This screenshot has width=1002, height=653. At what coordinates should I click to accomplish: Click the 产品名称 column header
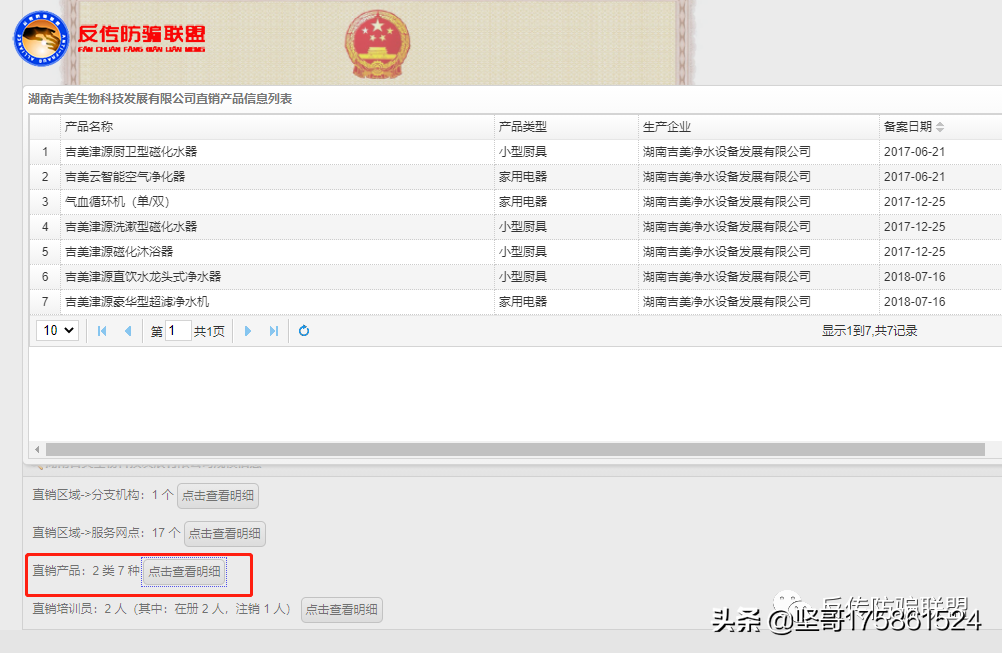277,127
